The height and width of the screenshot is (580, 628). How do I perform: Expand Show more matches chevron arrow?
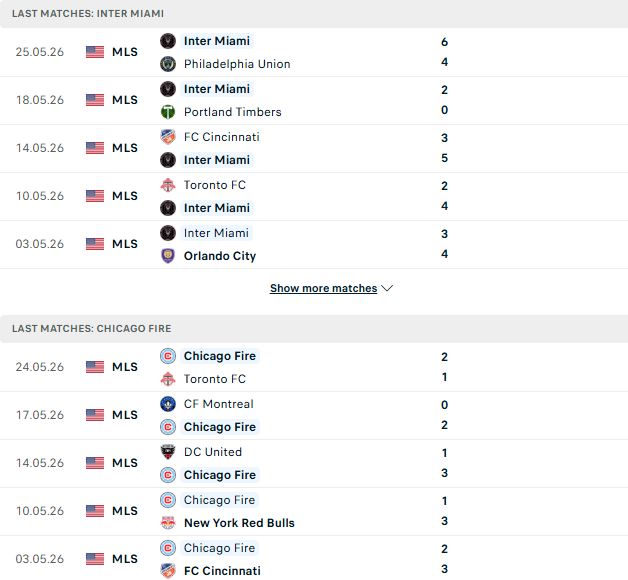coord(387,288)
